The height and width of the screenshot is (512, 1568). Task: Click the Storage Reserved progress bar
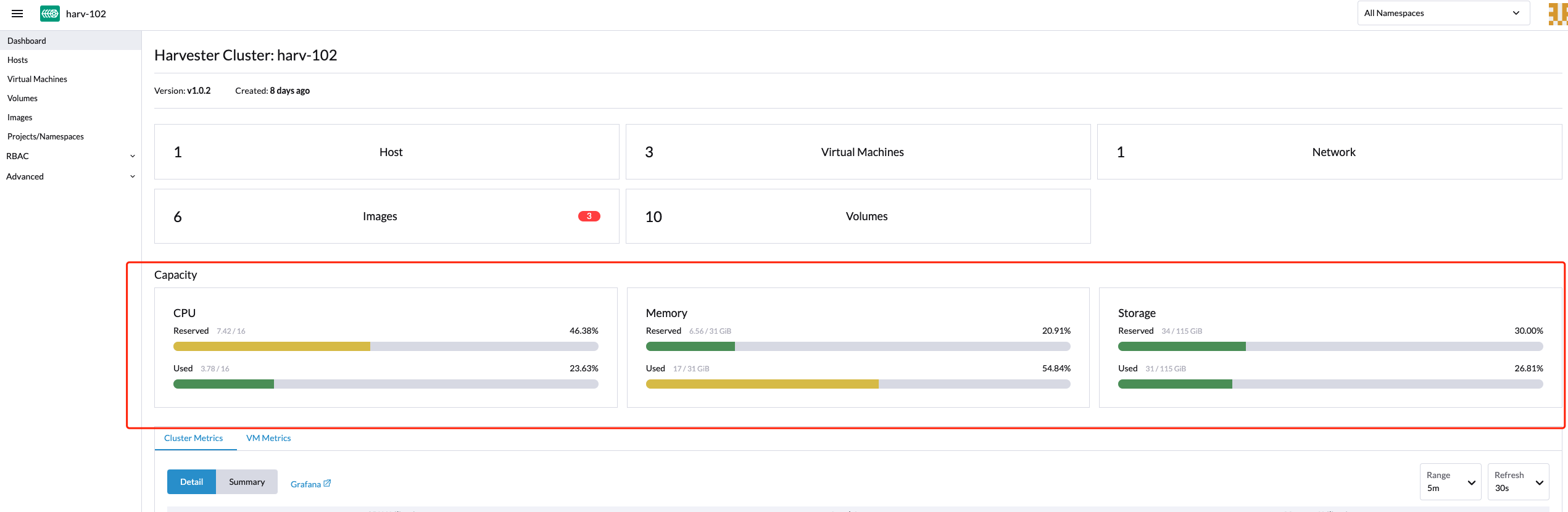pyautogui.click(x=1330, y=347)
